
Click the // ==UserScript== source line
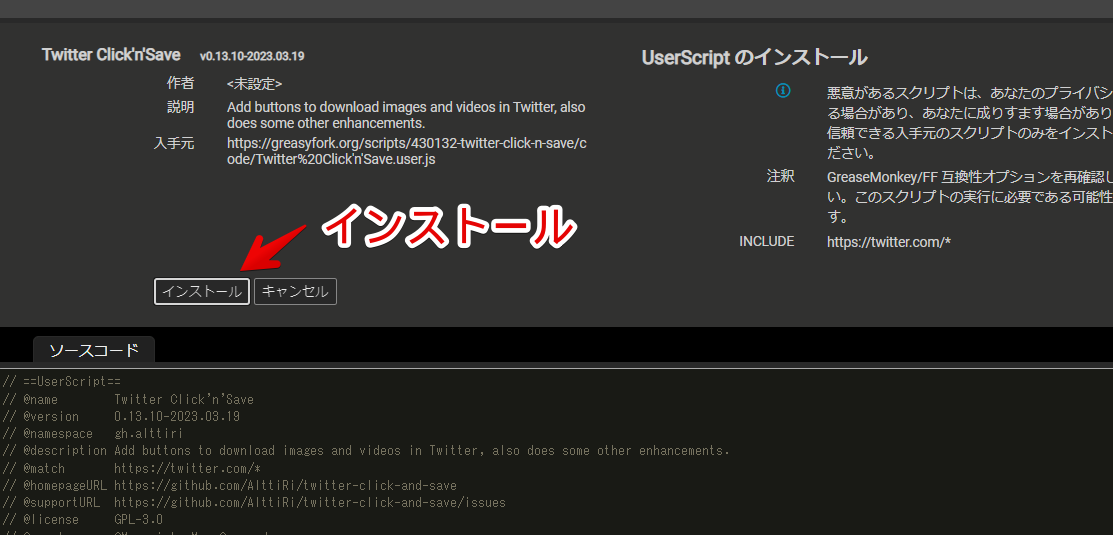[x=62, y=382]
